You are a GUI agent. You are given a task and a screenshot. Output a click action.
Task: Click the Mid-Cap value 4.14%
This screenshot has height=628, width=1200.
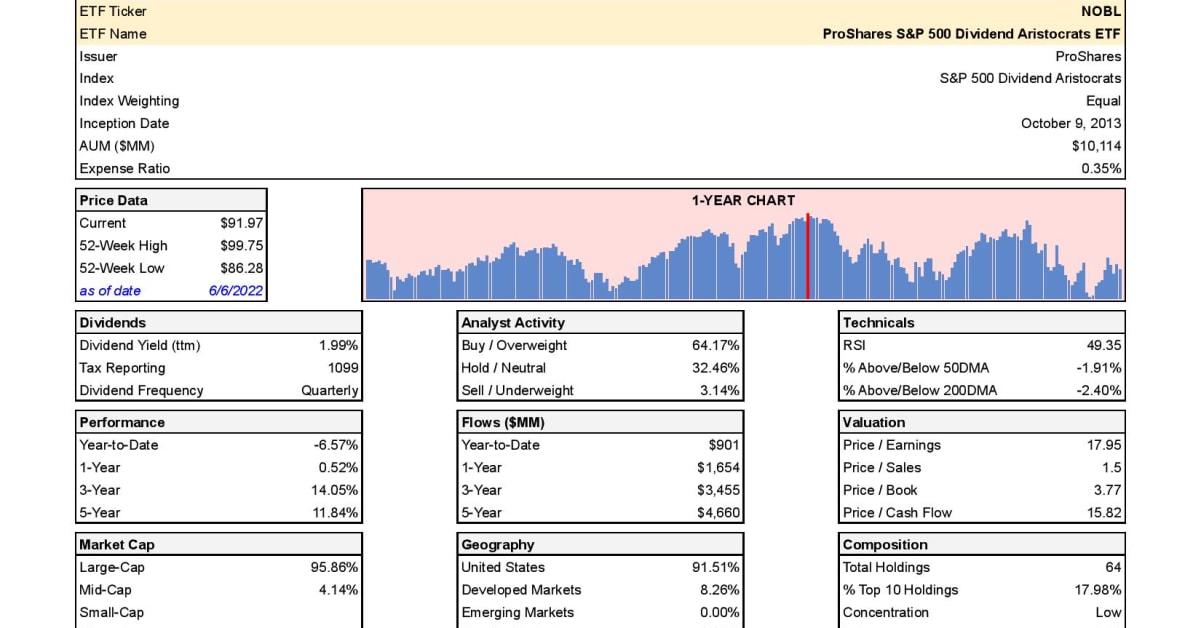pos(338,590)
